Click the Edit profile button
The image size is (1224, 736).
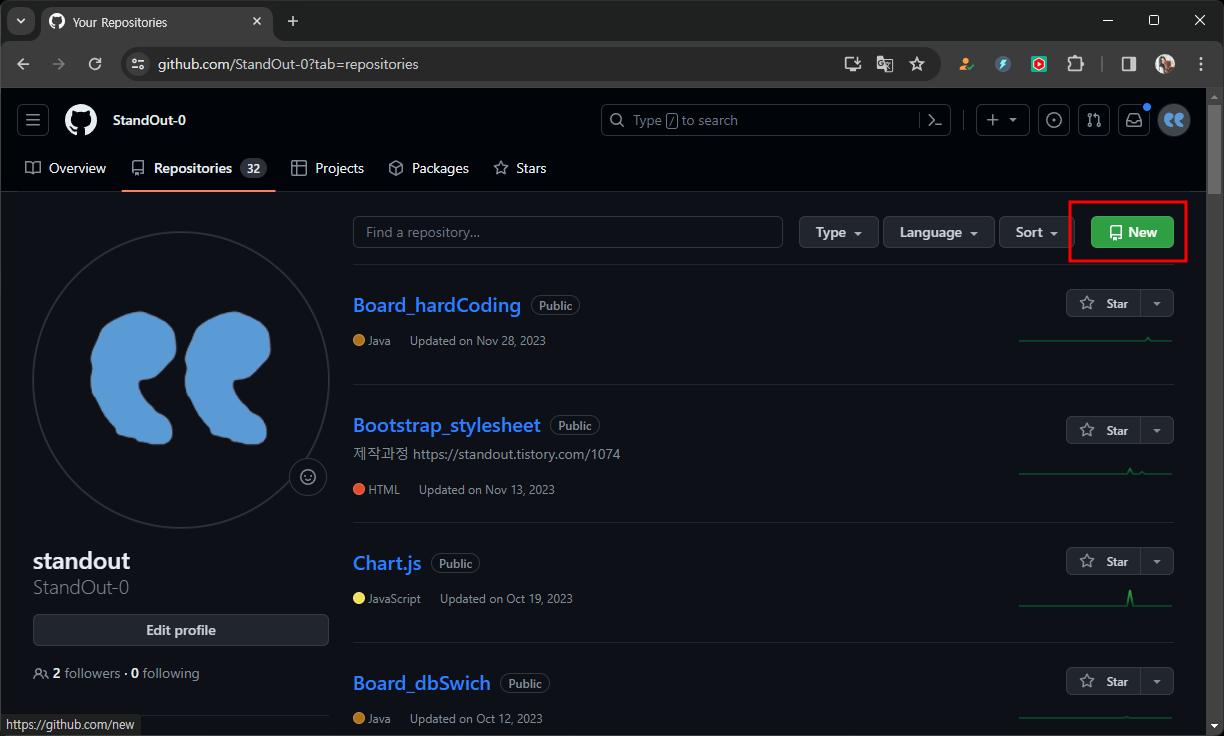click(181, 630)
